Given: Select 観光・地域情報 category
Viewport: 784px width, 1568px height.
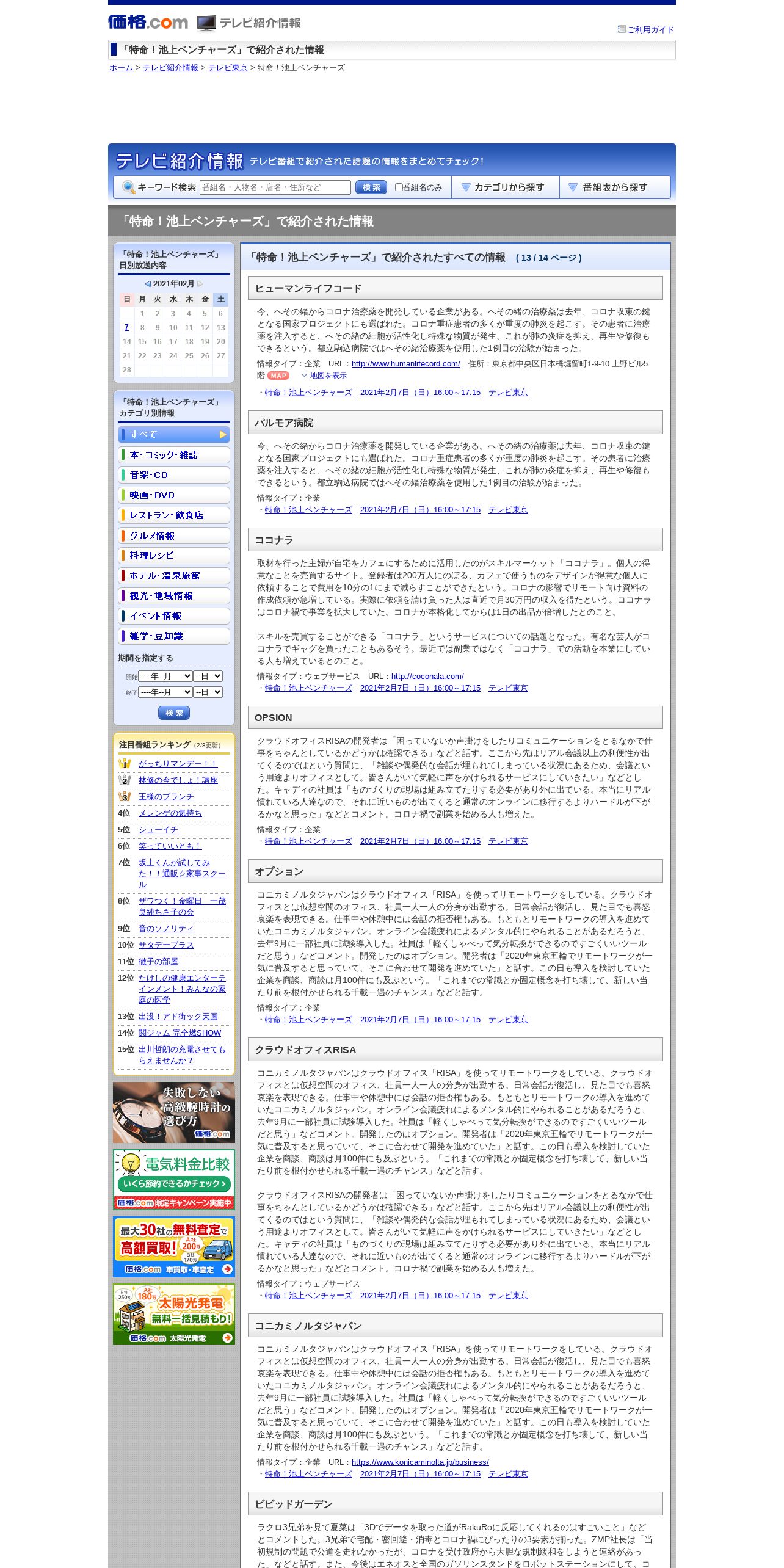Looking at the screenshot, I should coord(174,595).
